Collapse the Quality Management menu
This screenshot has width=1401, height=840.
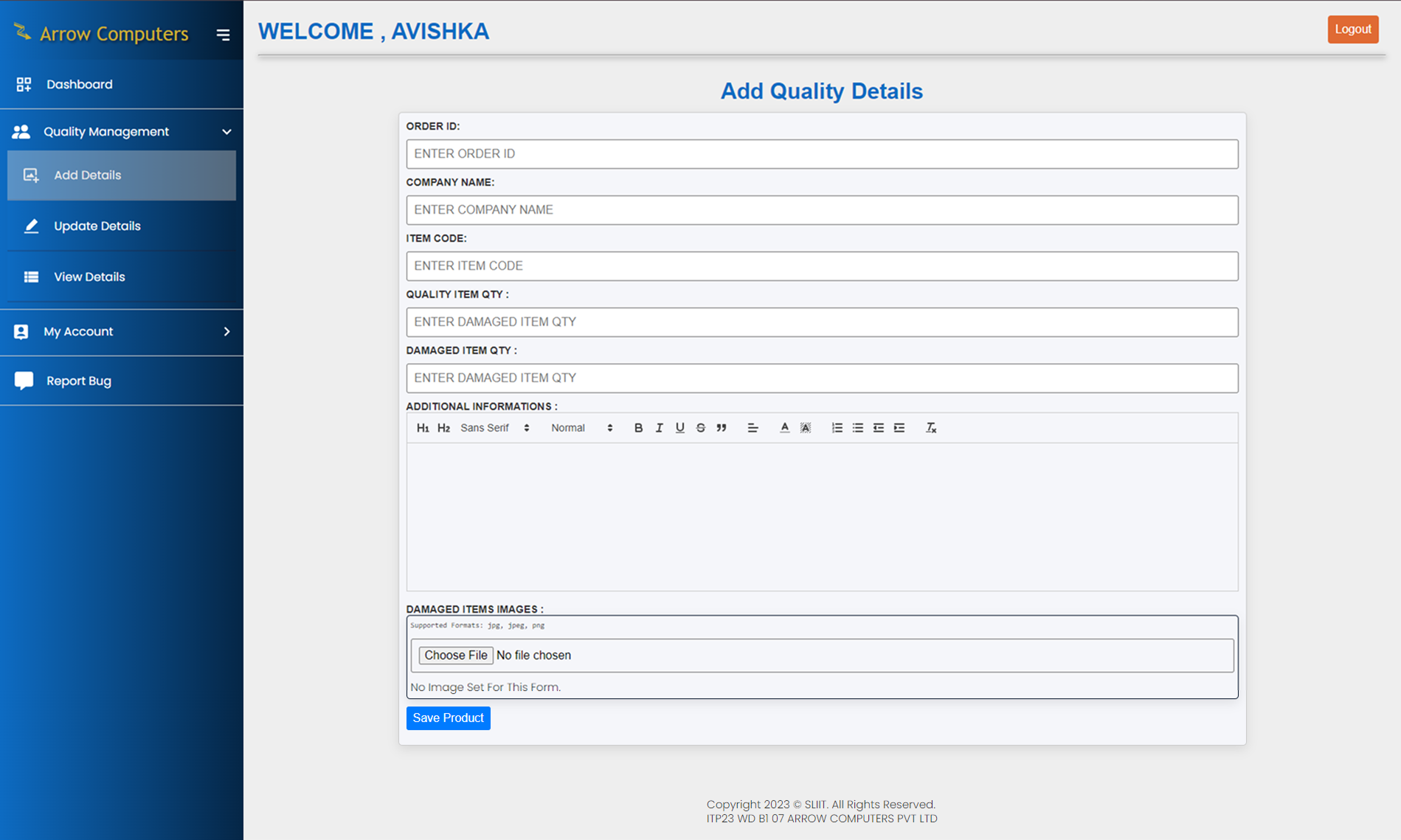tap(227, 131)
